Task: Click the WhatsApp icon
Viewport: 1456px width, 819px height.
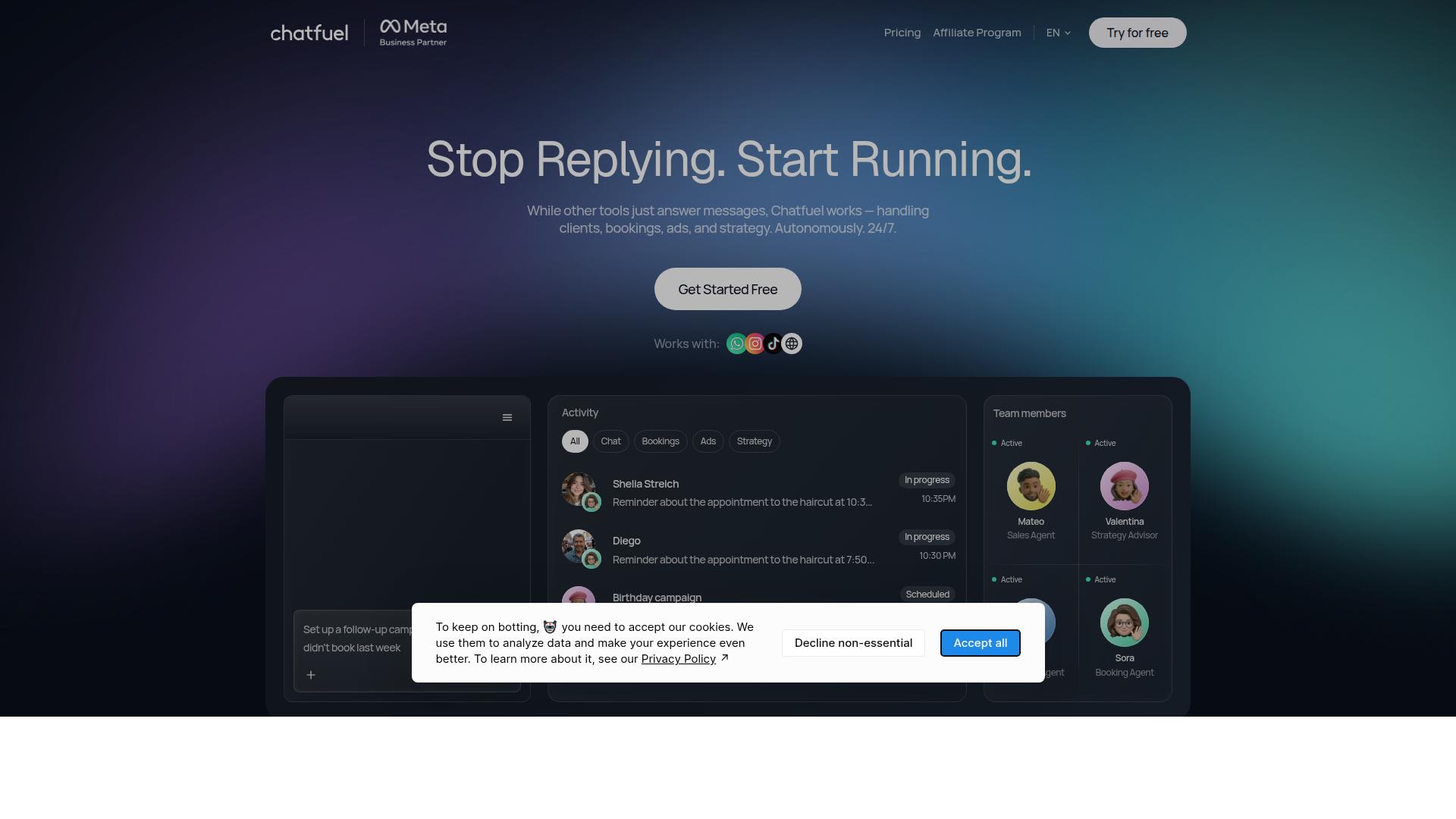Action: coord(736,344)
